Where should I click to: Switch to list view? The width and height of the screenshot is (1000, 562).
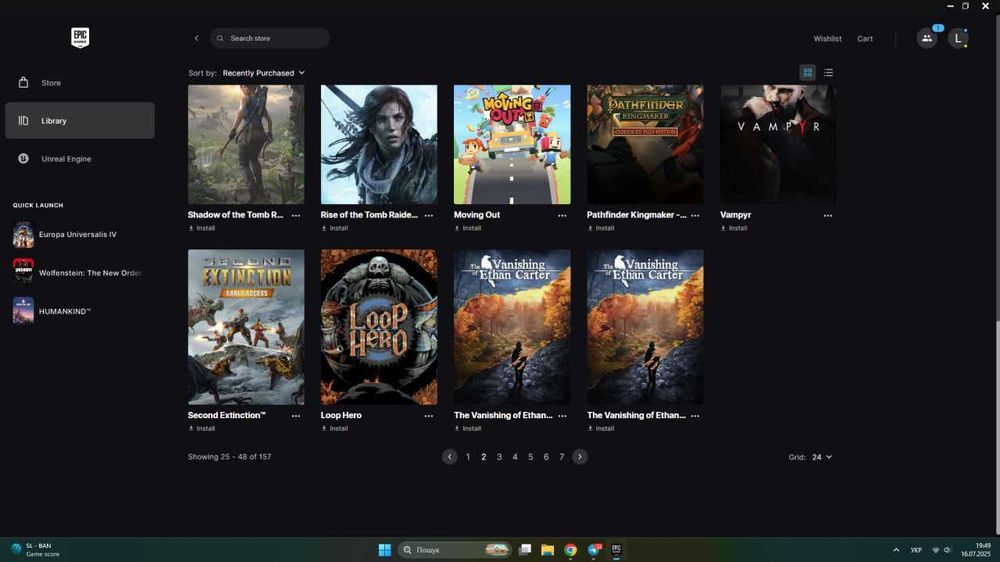pos(828,73)
